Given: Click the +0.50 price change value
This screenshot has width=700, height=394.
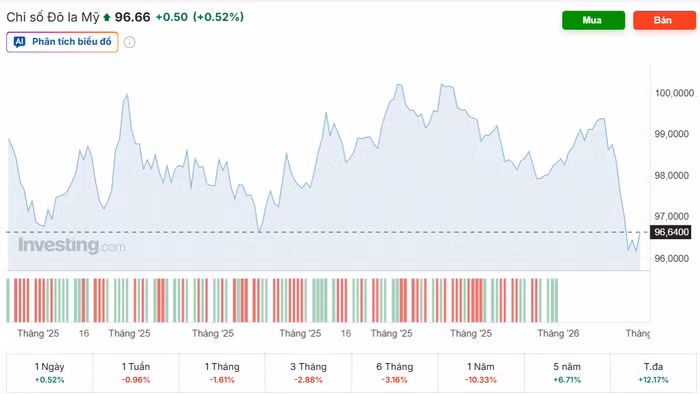Looking at the screenshot, I should 171,17.
